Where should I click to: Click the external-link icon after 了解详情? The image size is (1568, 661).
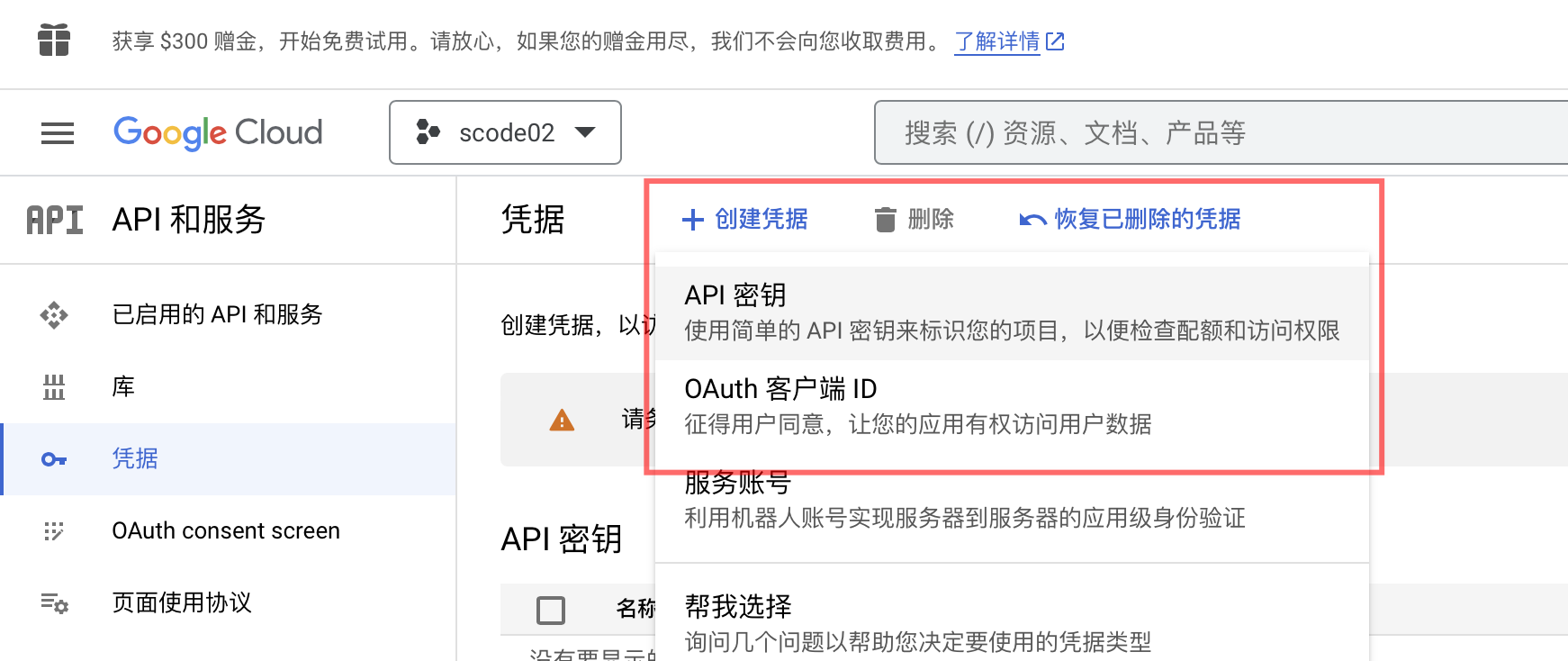(1055, 41)
